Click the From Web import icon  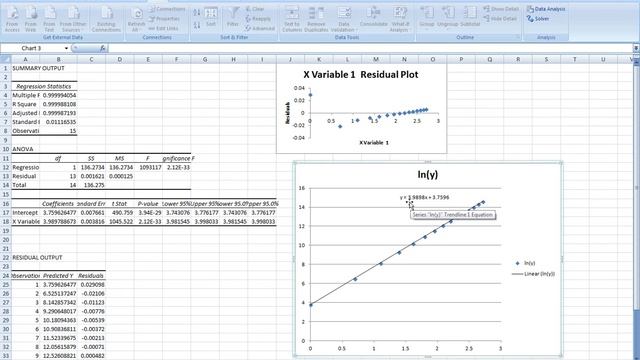point(31,19)
